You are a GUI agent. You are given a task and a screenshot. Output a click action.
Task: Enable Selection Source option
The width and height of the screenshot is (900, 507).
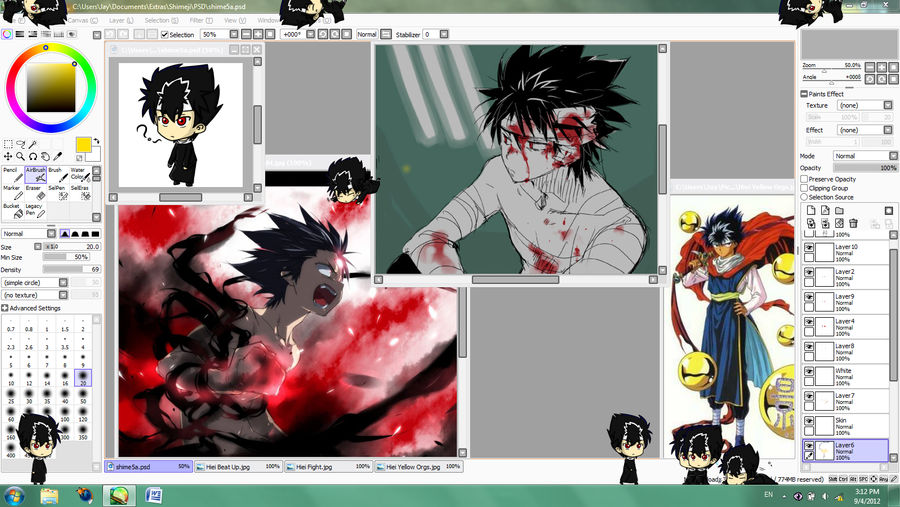804,197
